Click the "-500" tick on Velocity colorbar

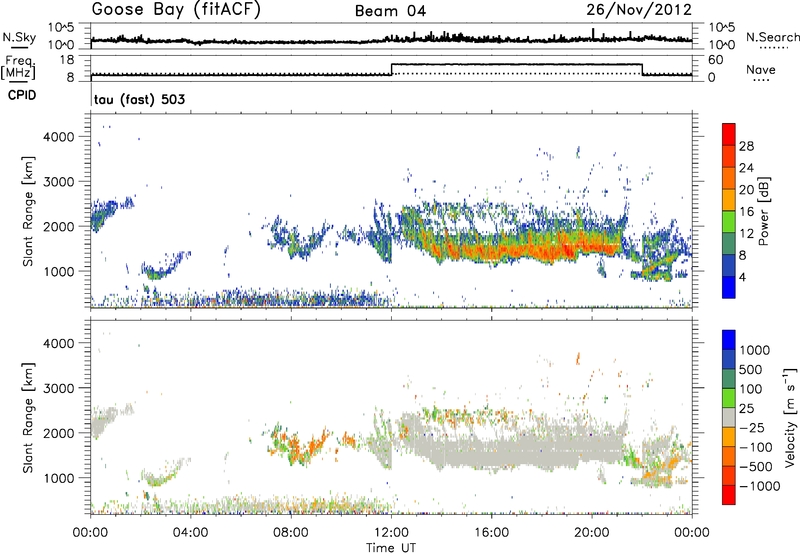[x=756, y=466]
